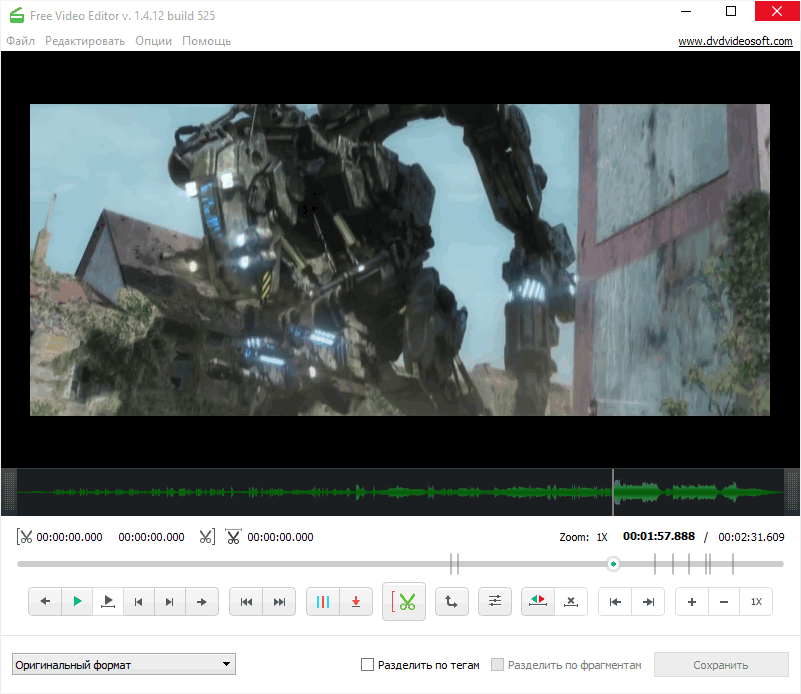Play selection with the underlined play icon
The height and width of the screenshot is (694, 801).
coord(108,602)
